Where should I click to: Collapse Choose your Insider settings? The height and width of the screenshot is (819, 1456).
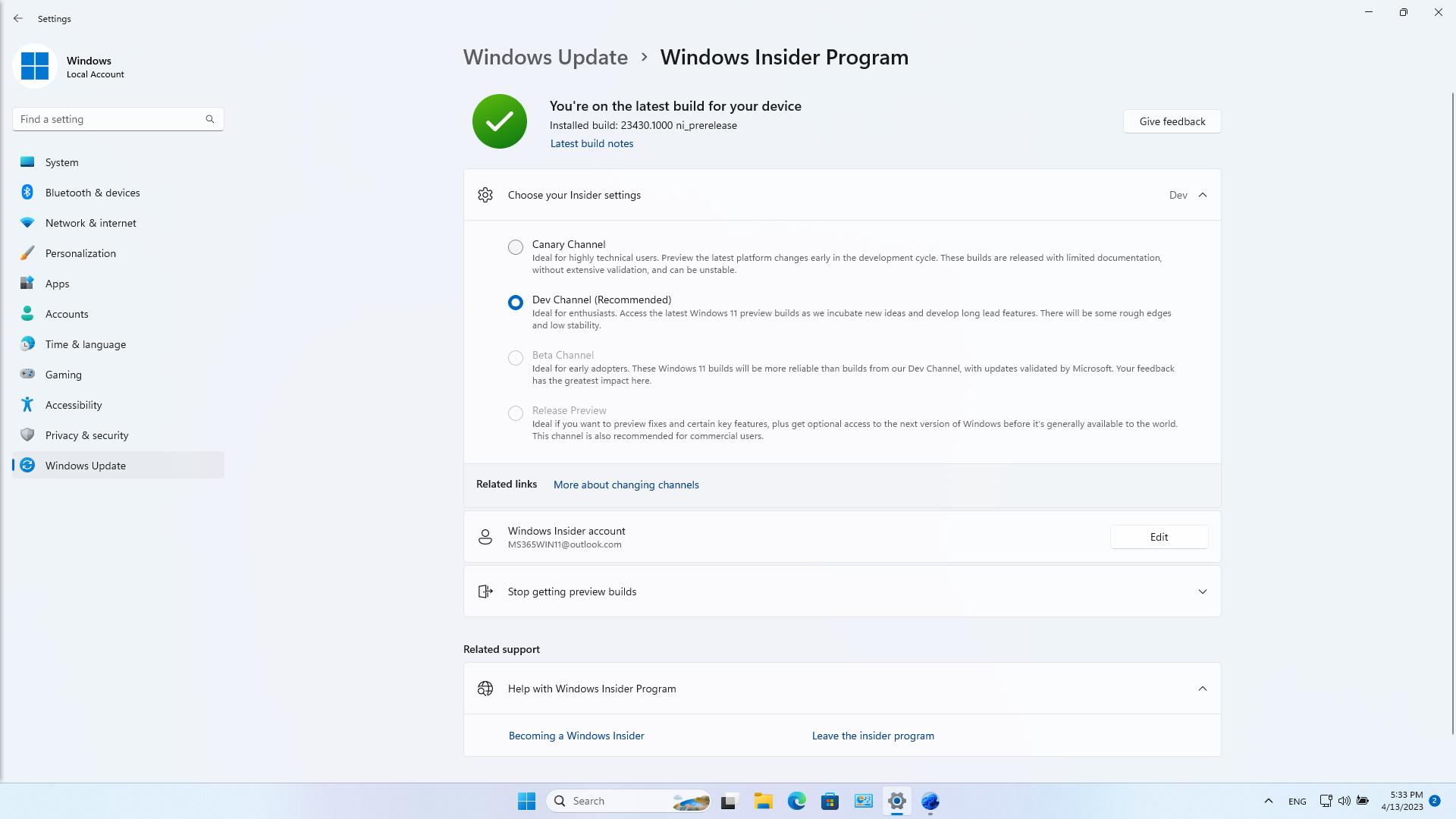tap(1202, 195)
